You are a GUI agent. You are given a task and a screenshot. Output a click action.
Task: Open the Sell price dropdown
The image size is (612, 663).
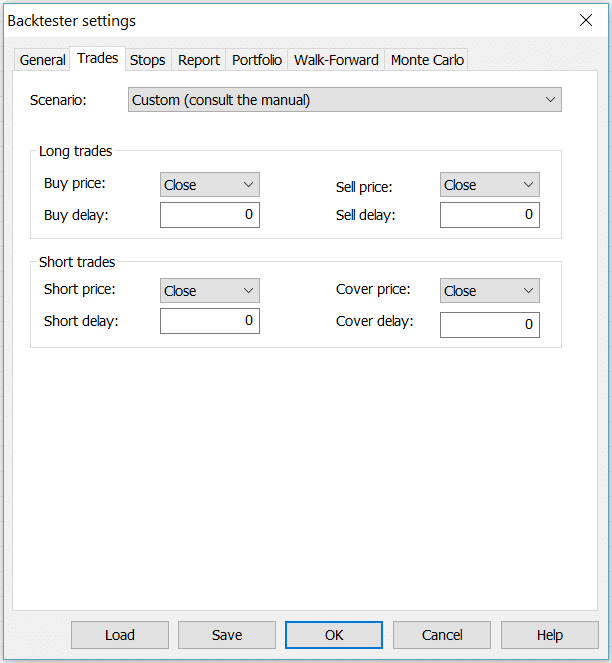[490, 185]
